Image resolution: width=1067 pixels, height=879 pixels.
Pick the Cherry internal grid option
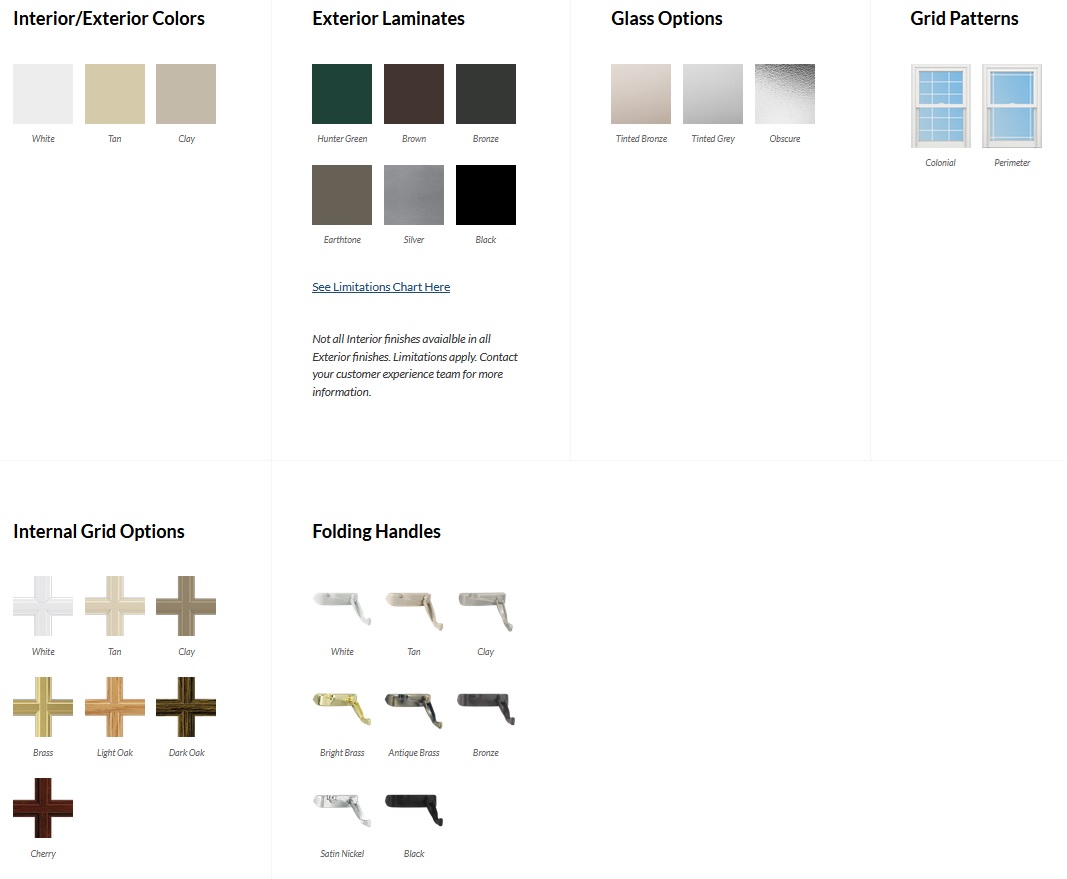coord(43,808)
